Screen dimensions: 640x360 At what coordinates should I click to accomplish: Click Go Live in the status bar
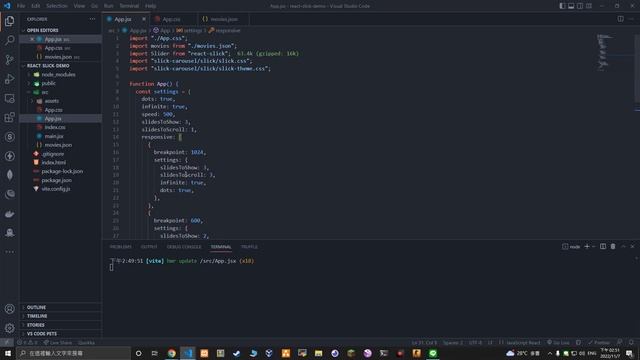(x=558, y=342)
